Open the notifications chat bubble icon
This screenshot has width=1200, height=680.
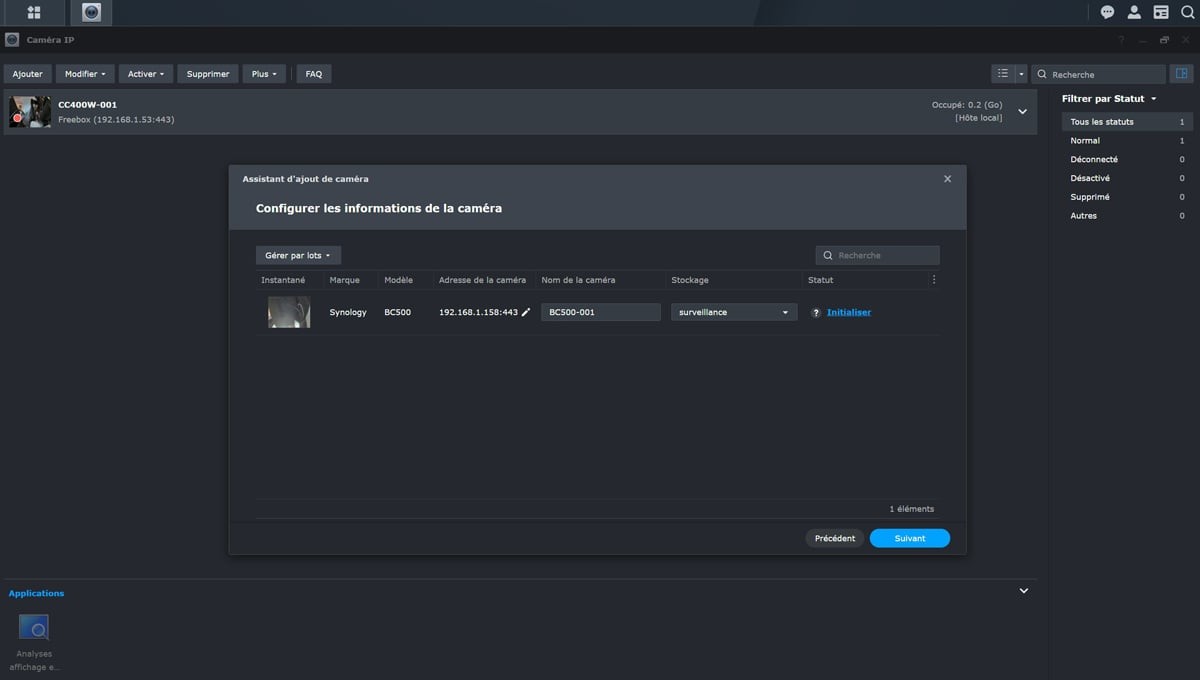click(1107, 12)
